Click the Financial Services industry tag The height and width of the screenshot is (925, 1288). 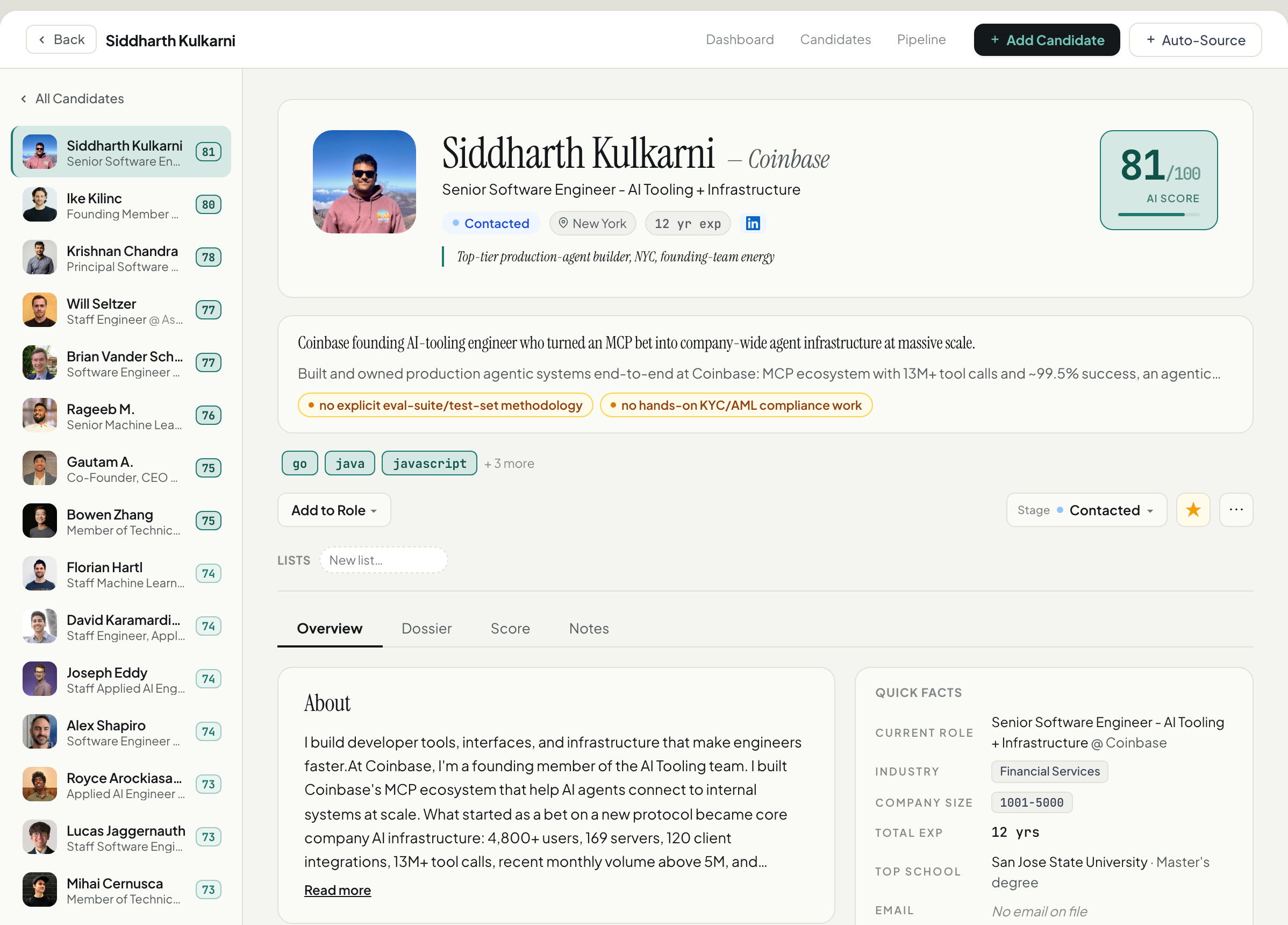[1049, 772]
